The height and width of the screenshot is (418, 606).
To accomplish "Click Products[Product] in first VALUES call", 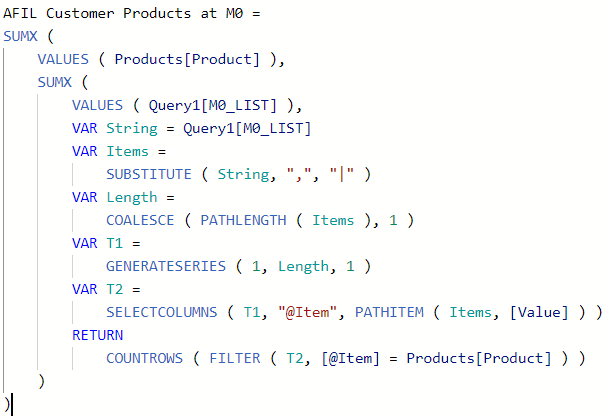I will (187, 59).
